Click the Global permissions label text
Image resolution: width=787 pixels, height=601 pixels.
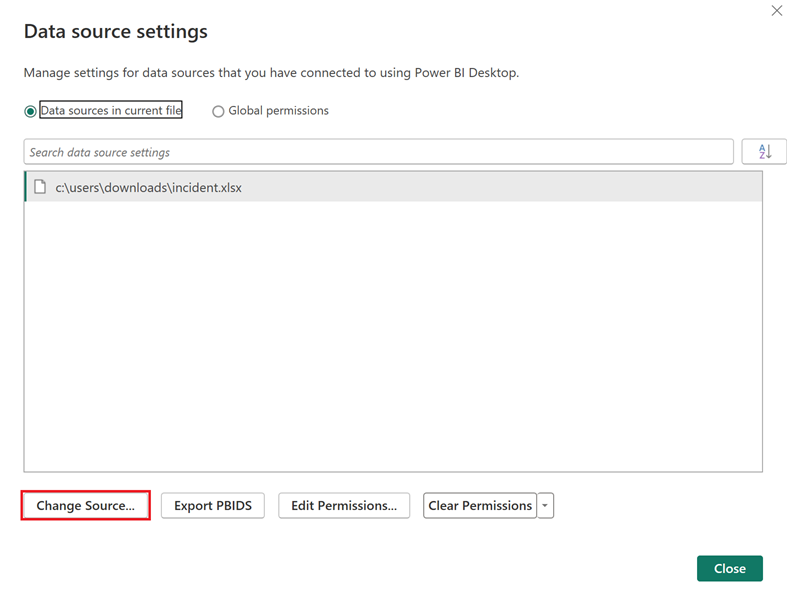(278, 111)
